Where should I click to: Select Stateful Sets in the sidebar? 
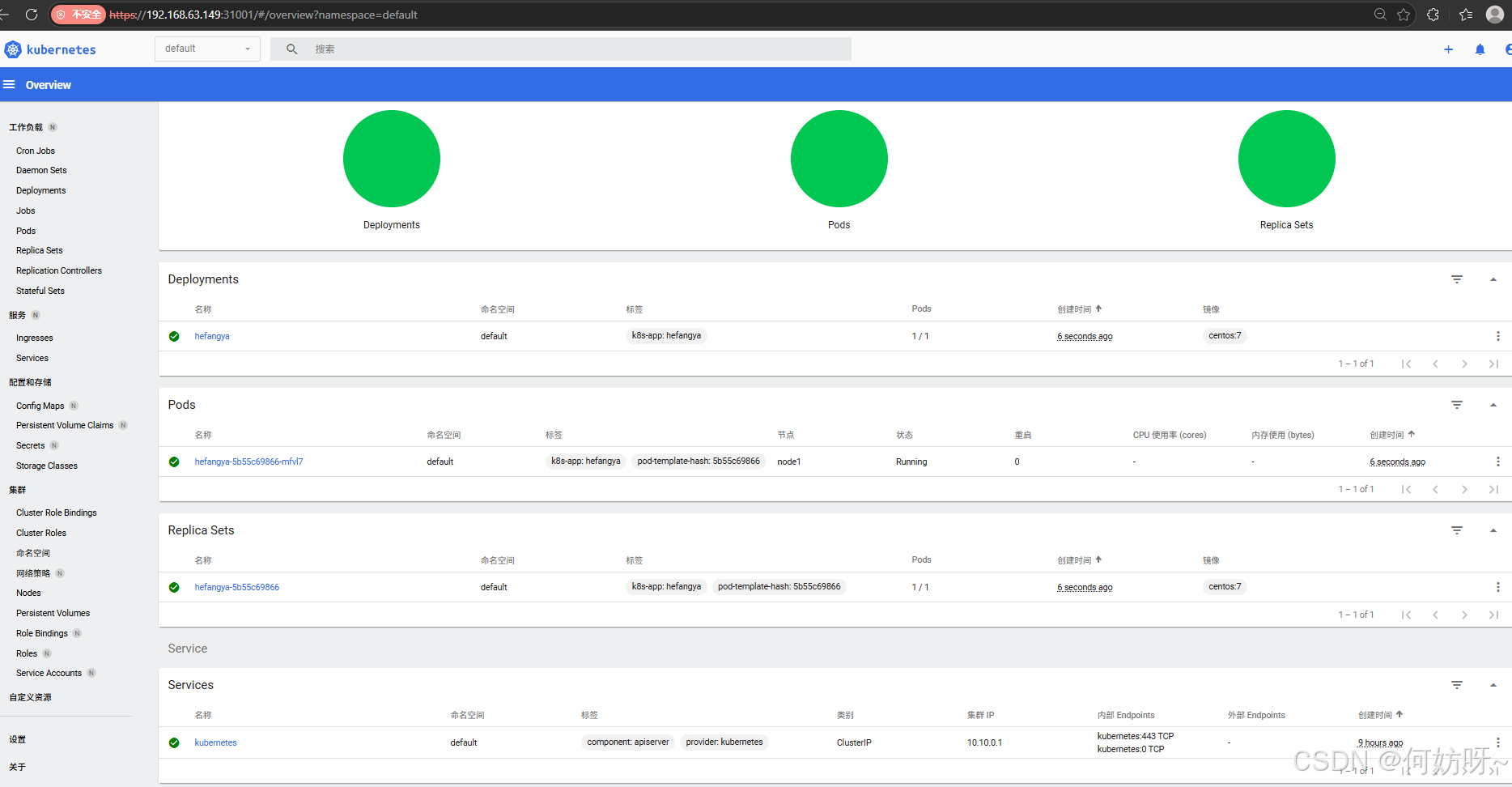click(x=40, y=291)
